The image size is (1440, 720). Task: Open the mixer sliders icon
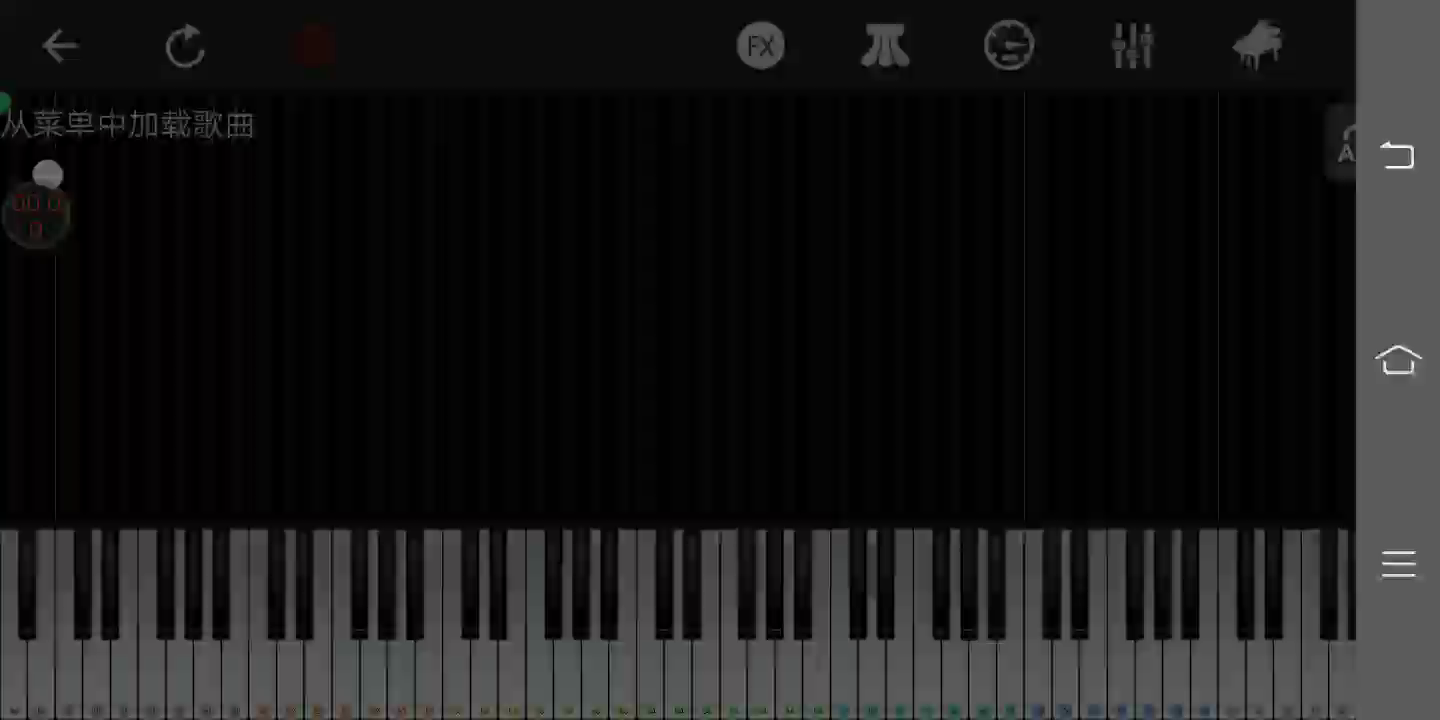pyautogui.click(x=1133, y=46)
